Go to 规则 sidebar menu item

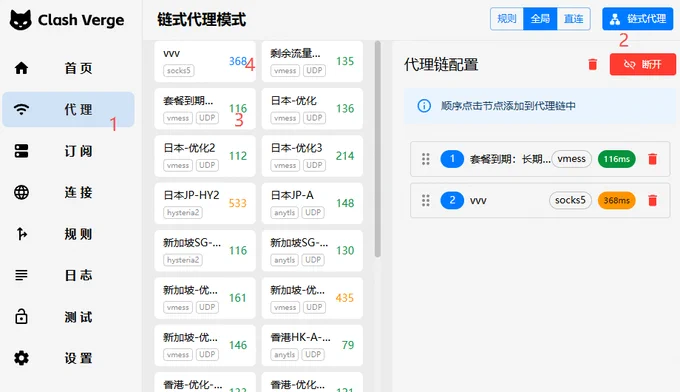tap(69, 234)
